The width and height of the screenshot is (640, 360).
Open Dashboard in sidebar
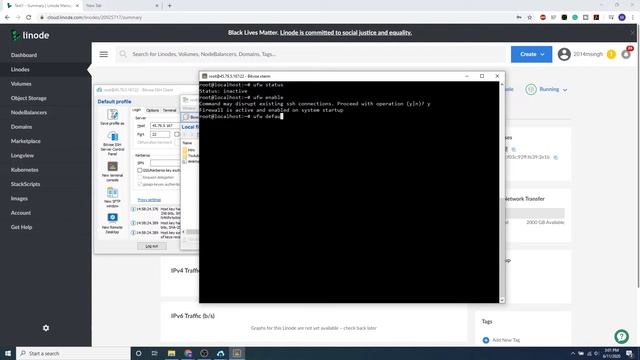click(24, 55)
